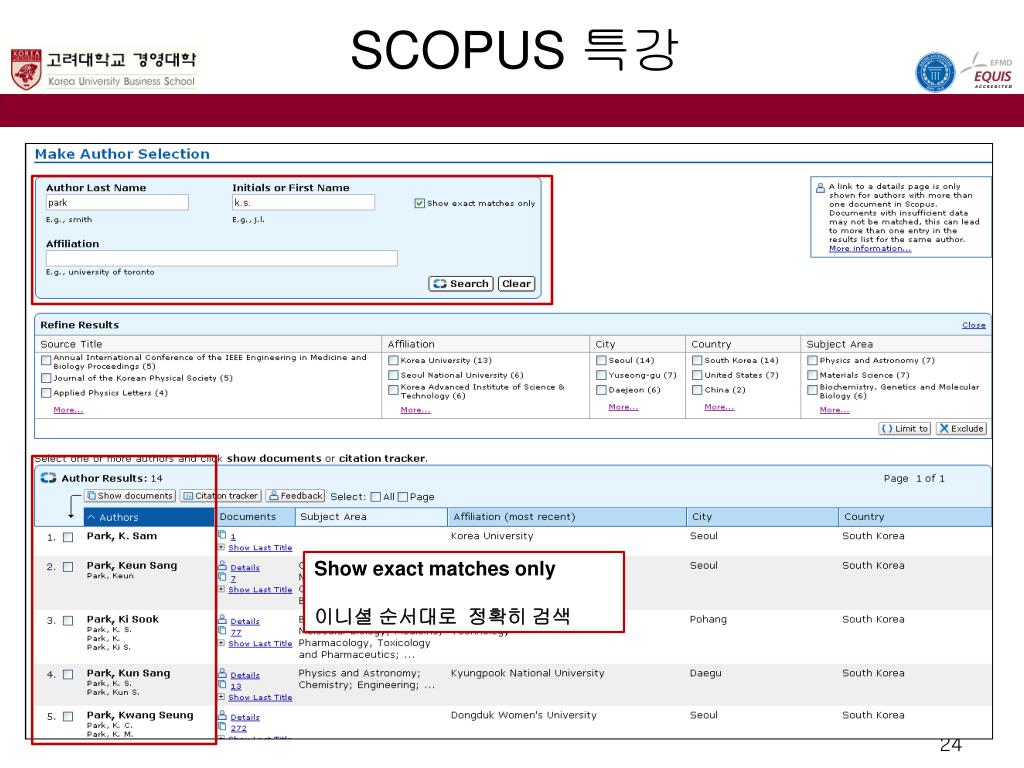Check Physics and Astronomy subject area
This screenshot has height=768, width=1024.
pyautogui.click(x=812, y=360)
